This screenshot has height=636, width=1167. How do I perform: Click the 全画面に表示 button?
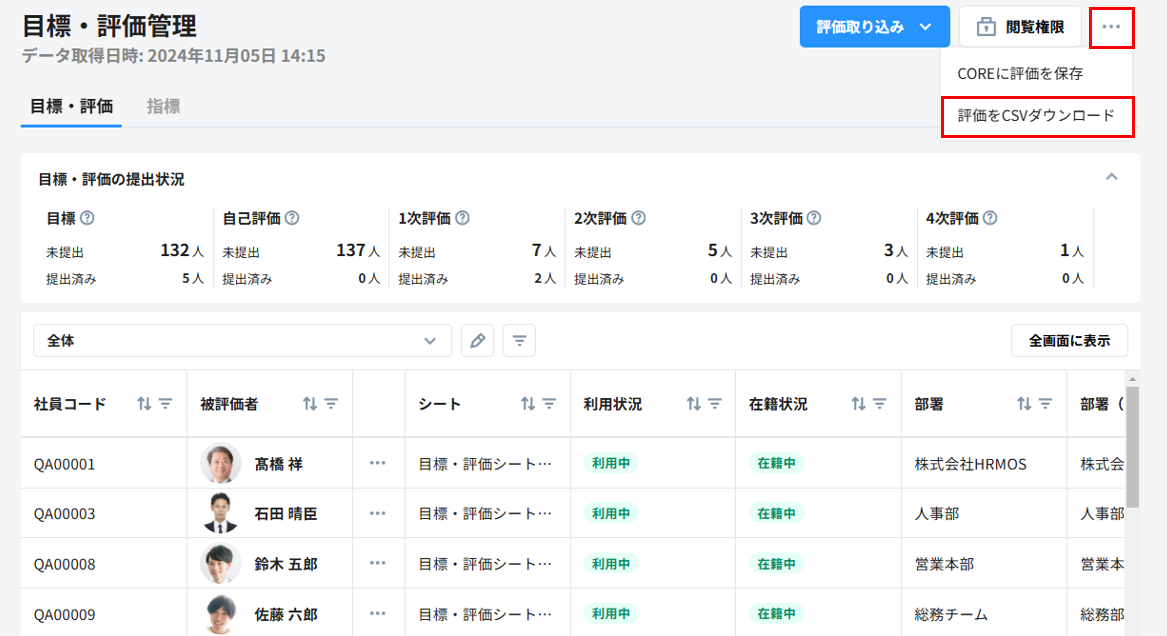click(x=1069, y=341)
